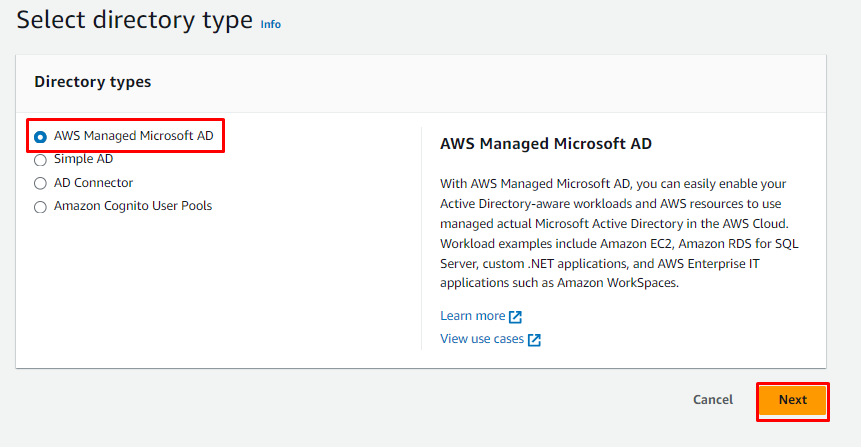Screen dimensions: 861x447
Task: Click the Amazon Cognito User Pools label text
Action: click(133, 206)
